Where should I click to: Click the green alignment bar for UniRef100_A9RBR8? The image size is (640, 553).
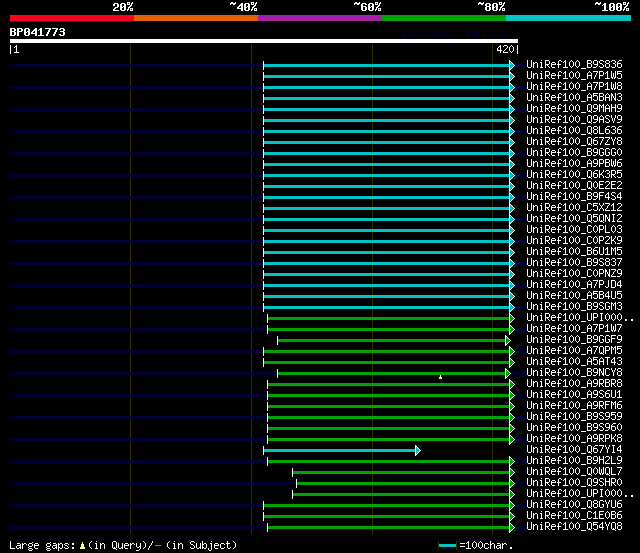[x=389, y=384]
